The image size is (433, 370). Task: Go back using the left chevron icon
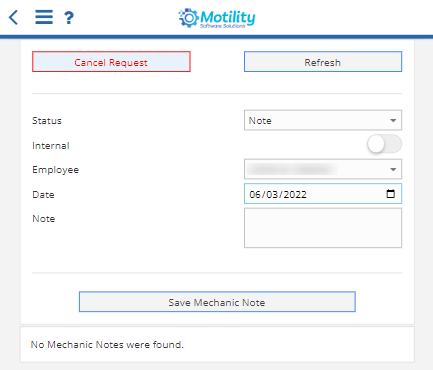click(13, 17)
